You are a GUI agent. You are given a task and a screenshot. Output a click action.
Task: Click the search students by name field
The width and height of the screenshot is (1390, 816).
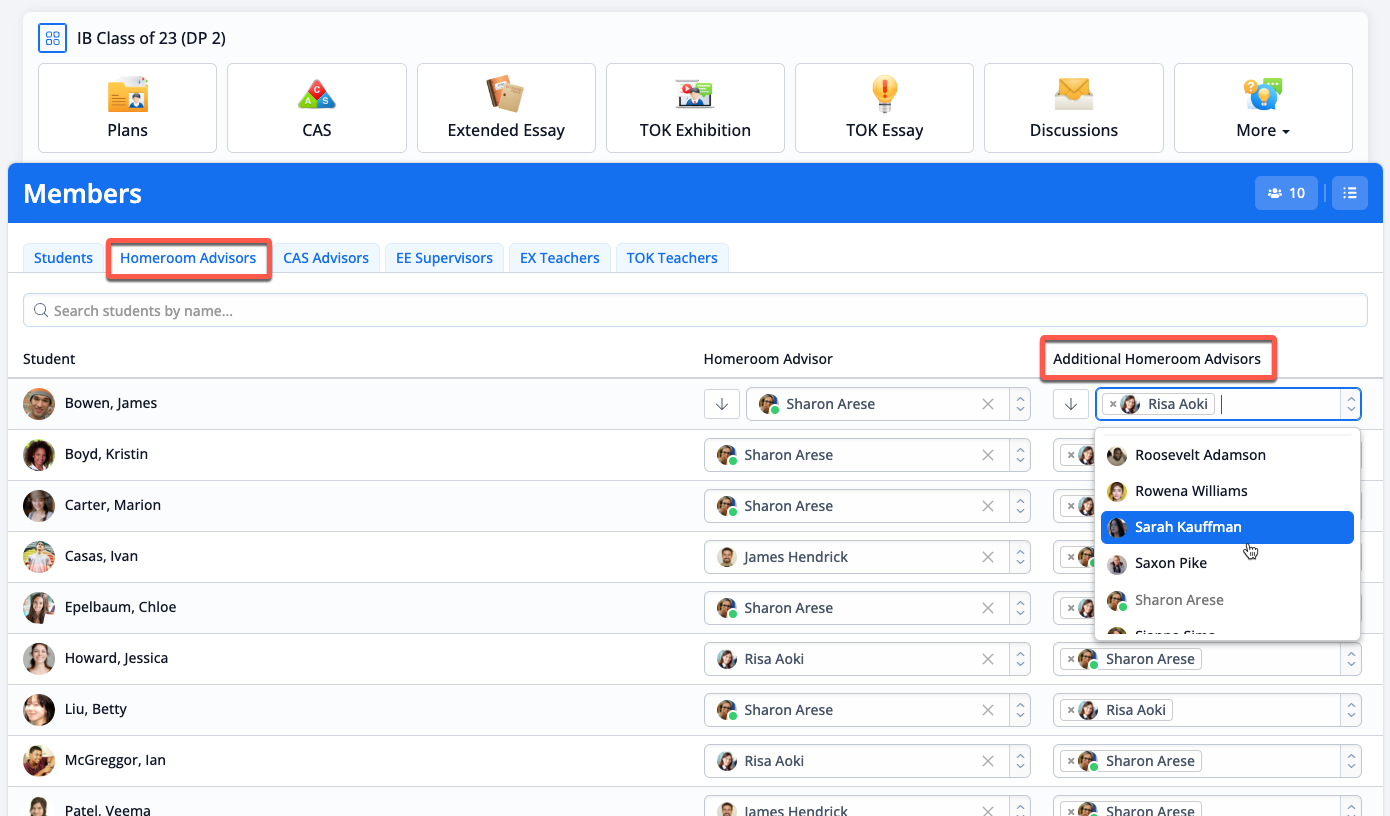[x=695, y=311]
